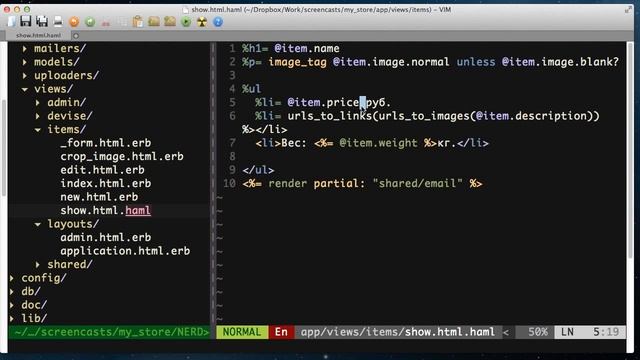This screenshot has width=640, height=360.
Task: Click the fullscreen arrows icon in title bar
Action: 628,9
